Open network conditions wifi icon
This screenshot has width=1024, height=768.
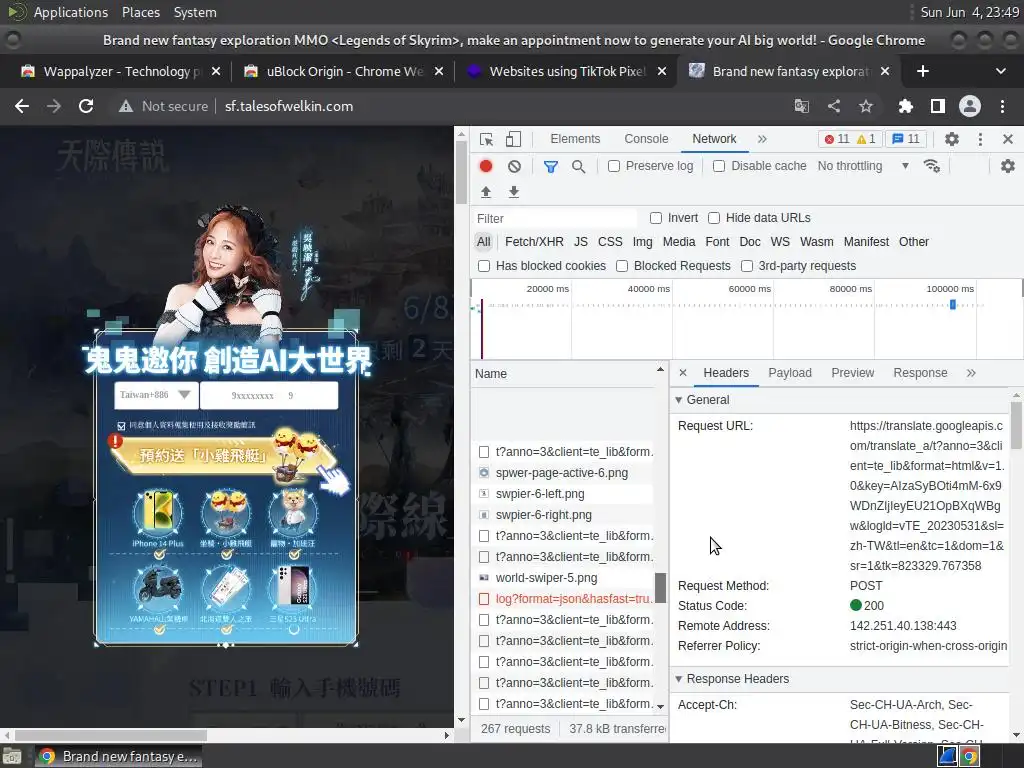[932, 166]
